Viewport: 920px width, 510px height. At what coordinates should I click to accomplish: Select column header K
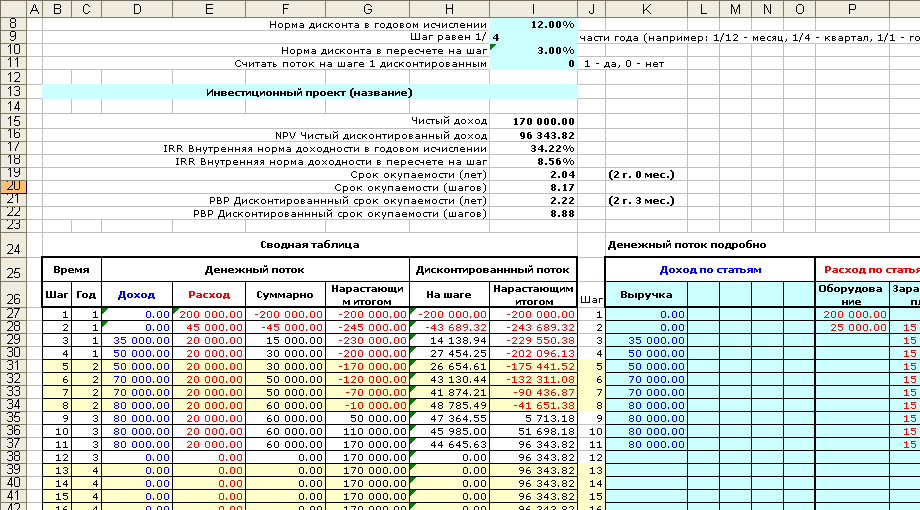[646, 9]
